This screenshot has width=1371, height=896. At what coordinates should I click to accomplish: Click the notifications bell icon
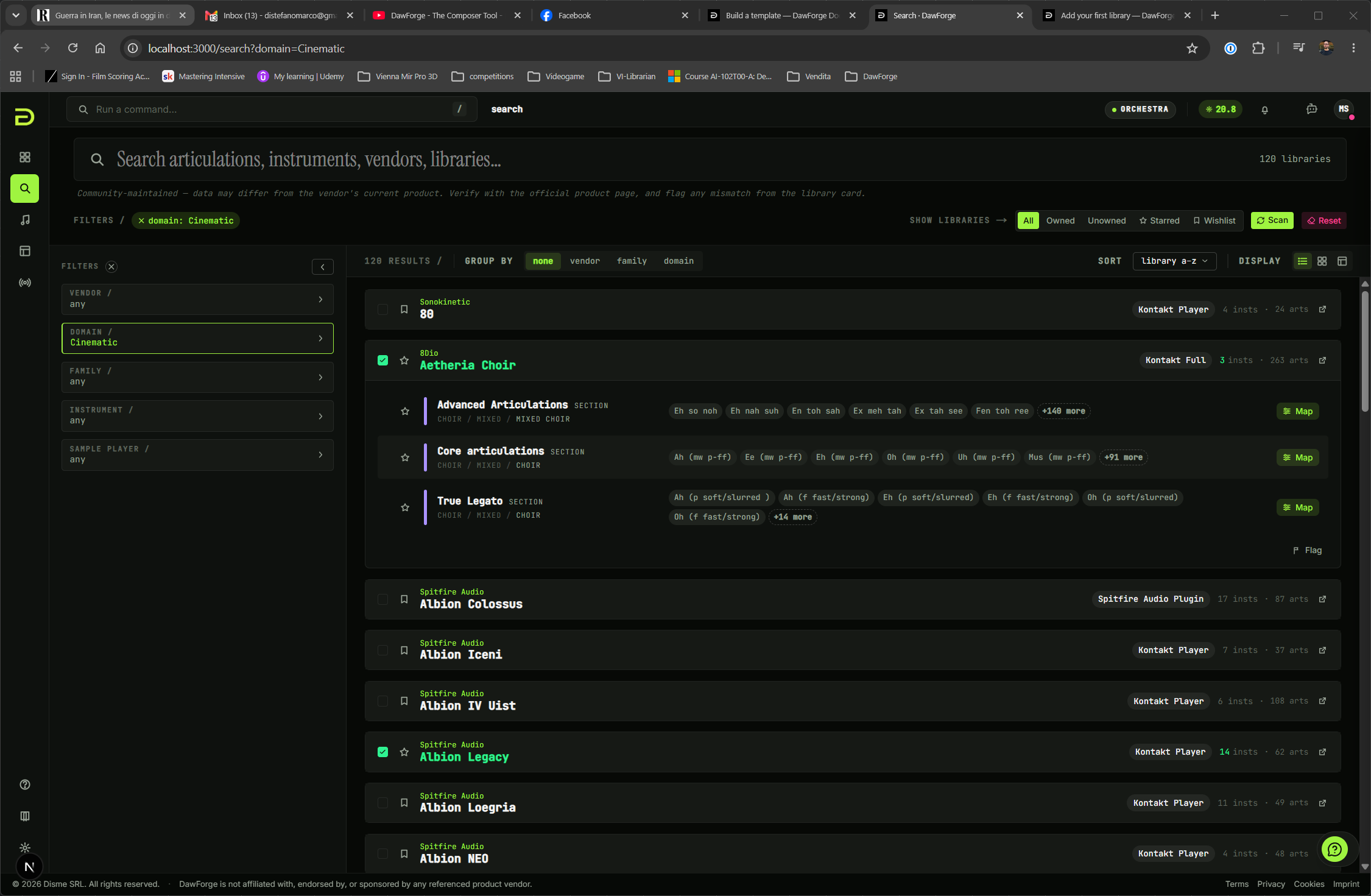click(x=1265, y=110)
